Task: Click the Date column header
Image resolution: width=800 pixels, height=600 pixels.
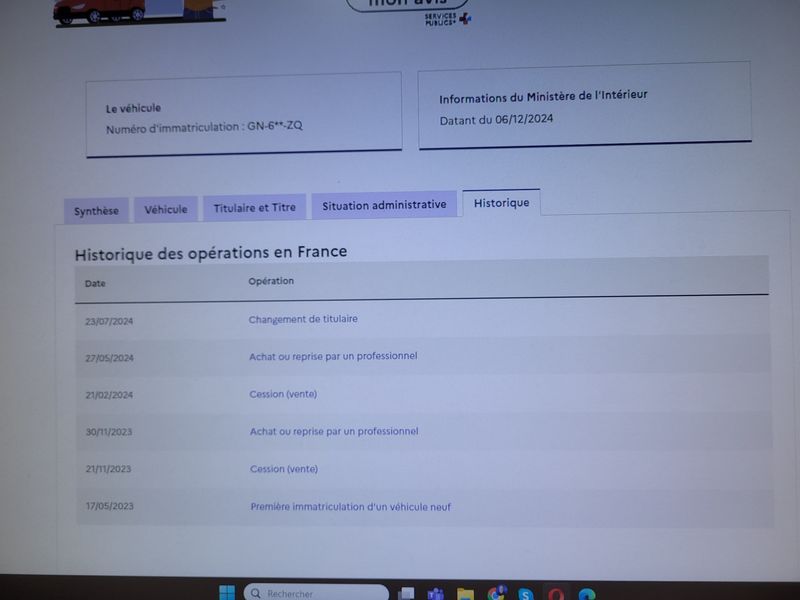Action: [x=95, y=284]
